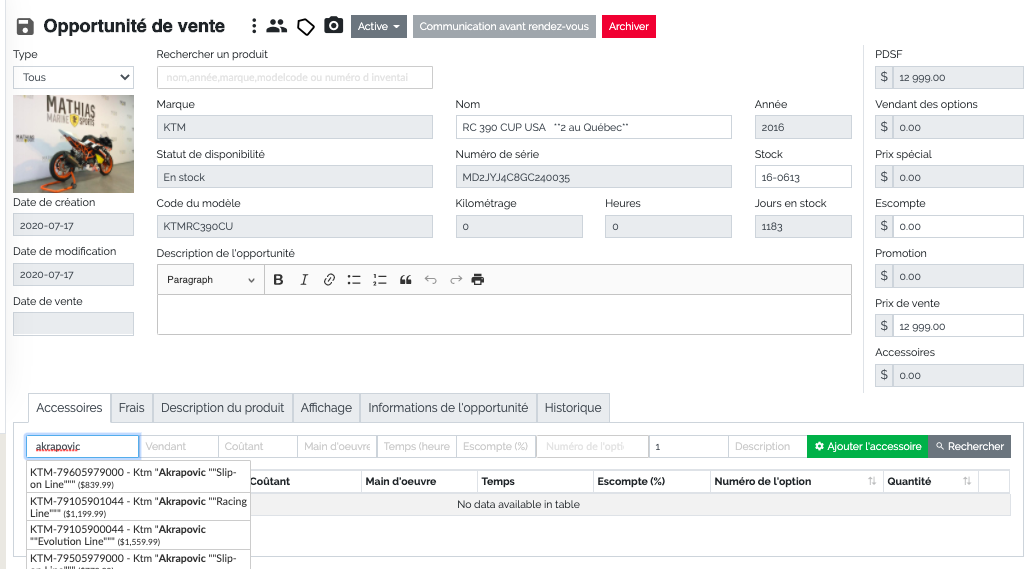Image resolution: width=1029 pixels, height=569 pixels.
Task: Click Ajouter l'accessoire green button
Action: (x=868, y=446)
